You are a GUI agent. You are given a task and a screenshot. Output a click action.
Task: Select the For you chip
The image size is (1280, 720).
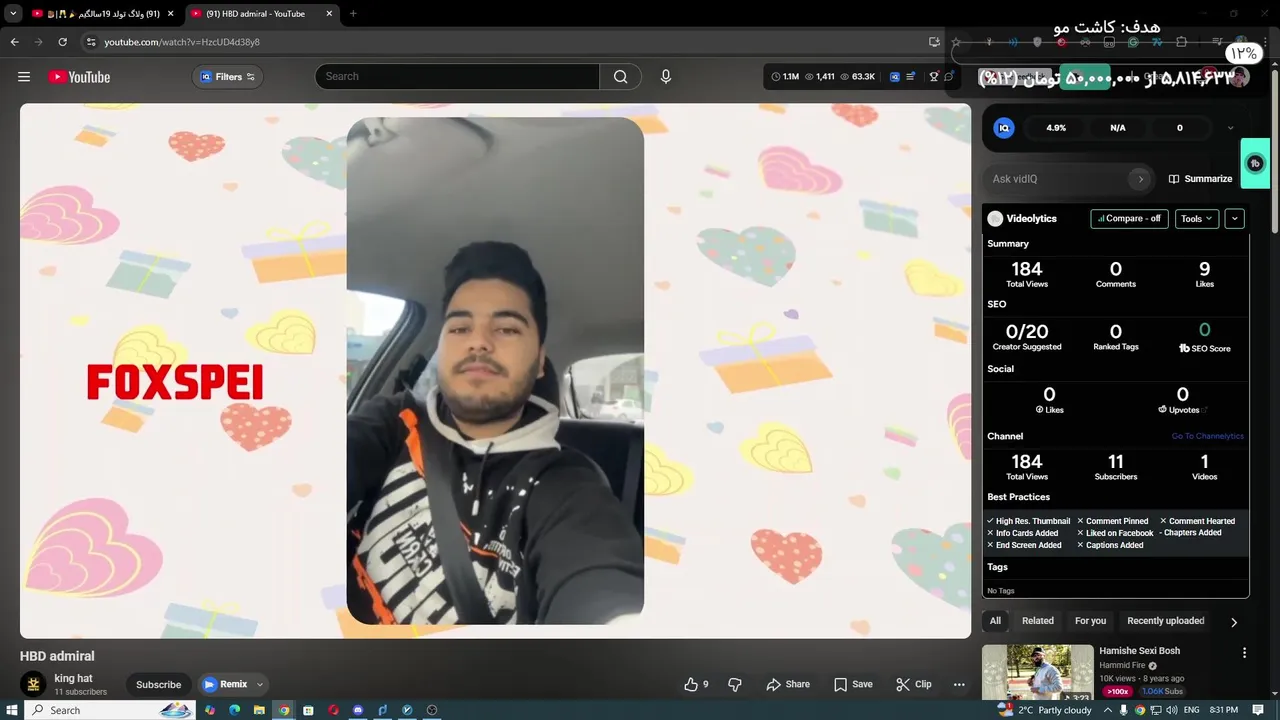pos(1090,621)
